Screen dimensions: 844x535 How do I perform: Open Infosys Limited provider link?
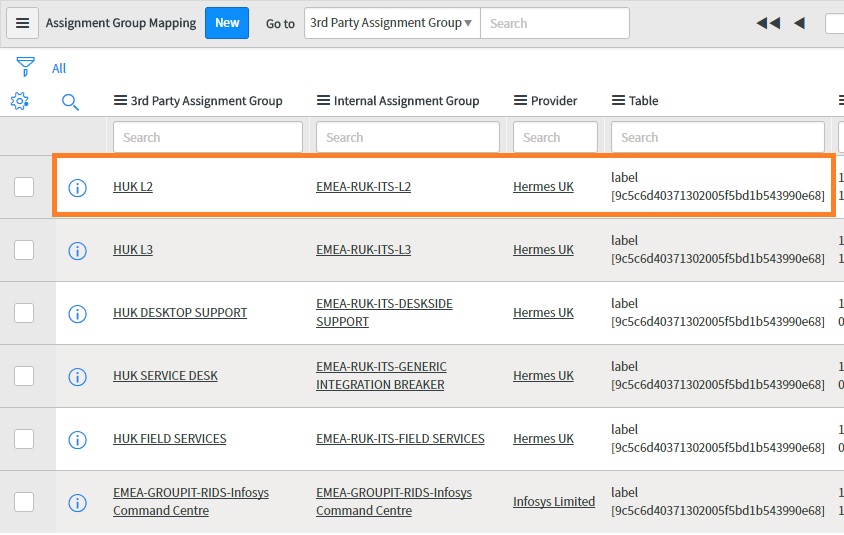tap(554, 502)
